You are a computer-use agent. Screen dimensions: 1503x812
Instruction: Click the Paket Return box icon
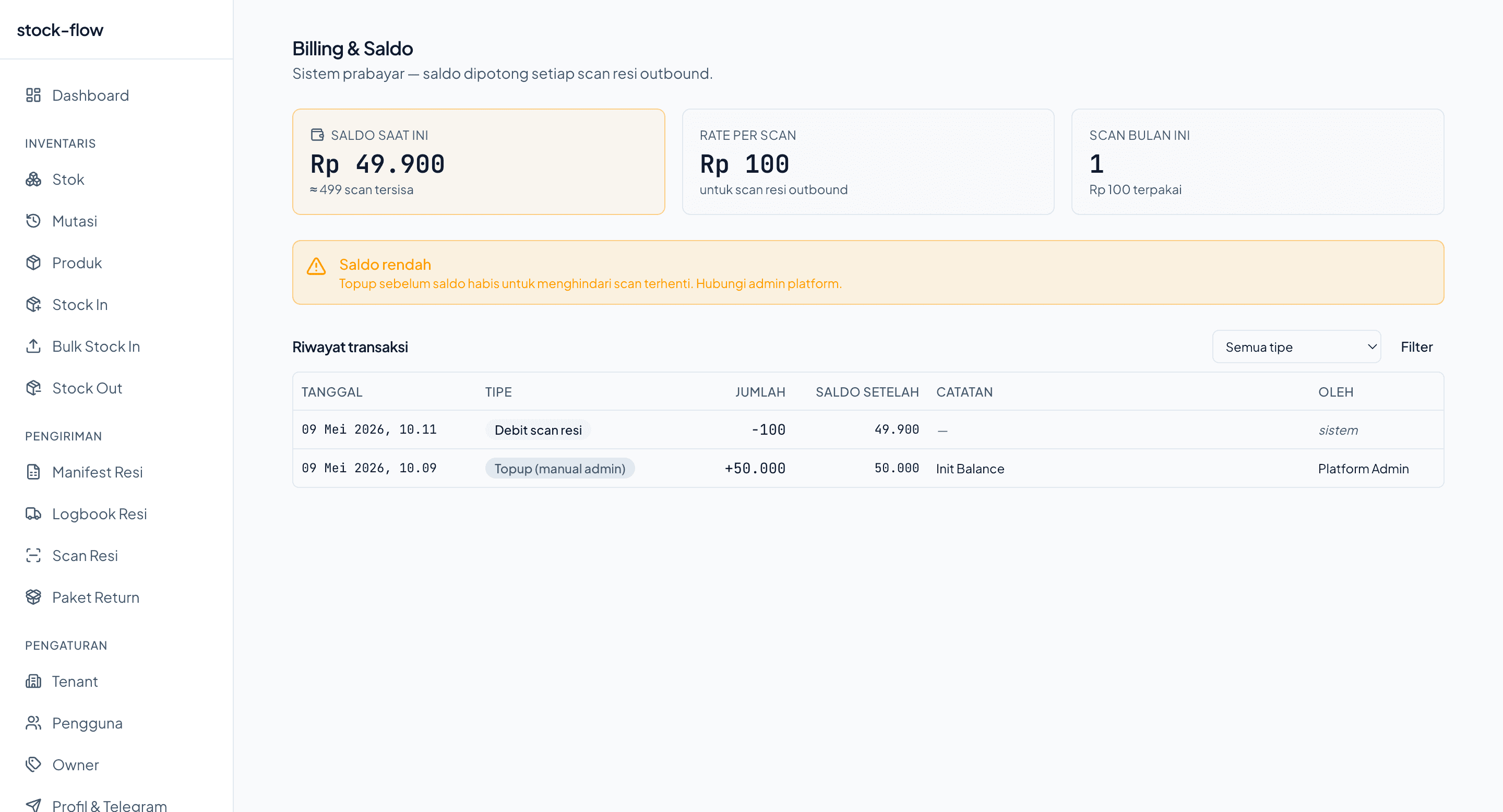[x=33, y=597]
